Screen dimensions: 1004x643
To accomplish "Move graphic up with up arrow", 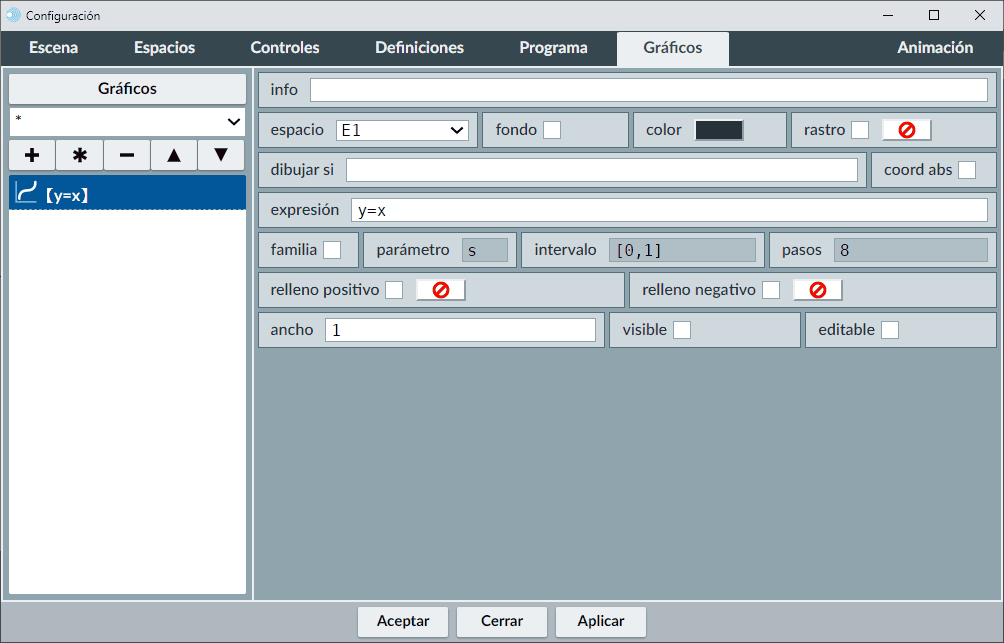I will click(x=174, y=155).
